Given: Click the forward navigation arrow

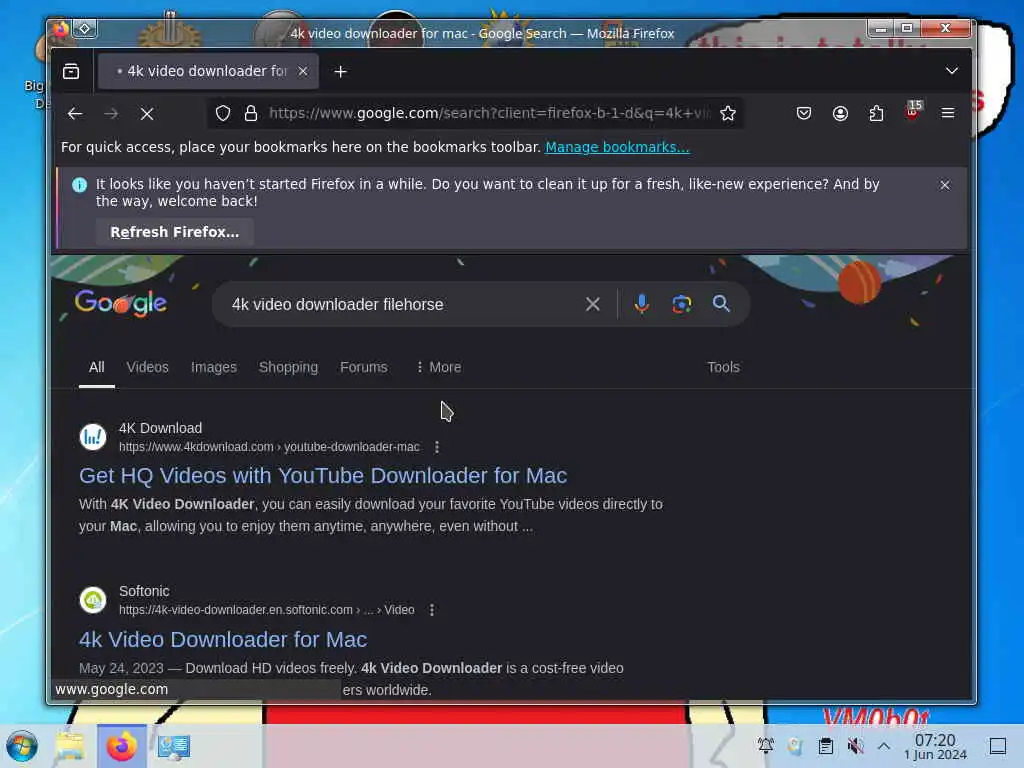Looking at the screenshot, I should pos(111,114).
